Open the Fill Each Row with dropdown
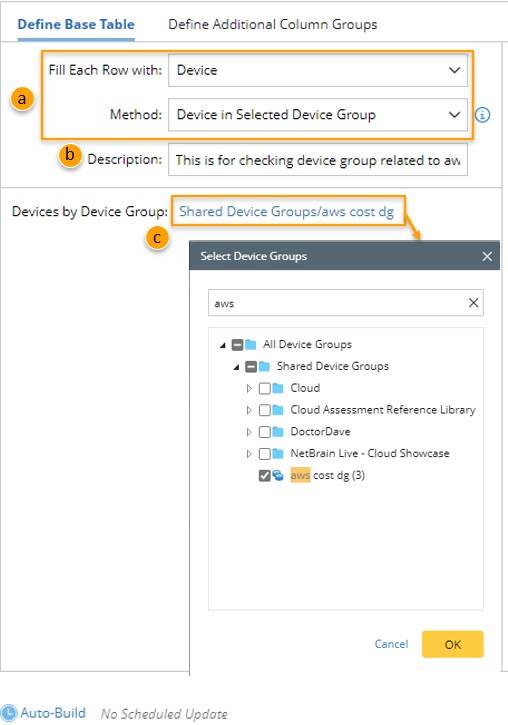 318,70
